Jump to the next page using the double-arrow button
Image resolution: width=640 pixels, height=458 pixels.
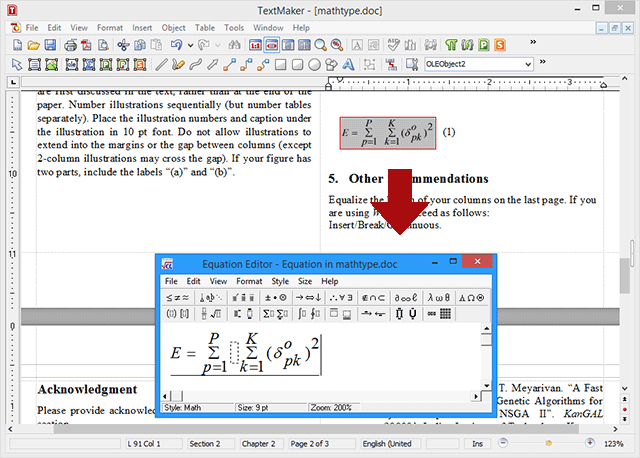(x=624, y=419)
